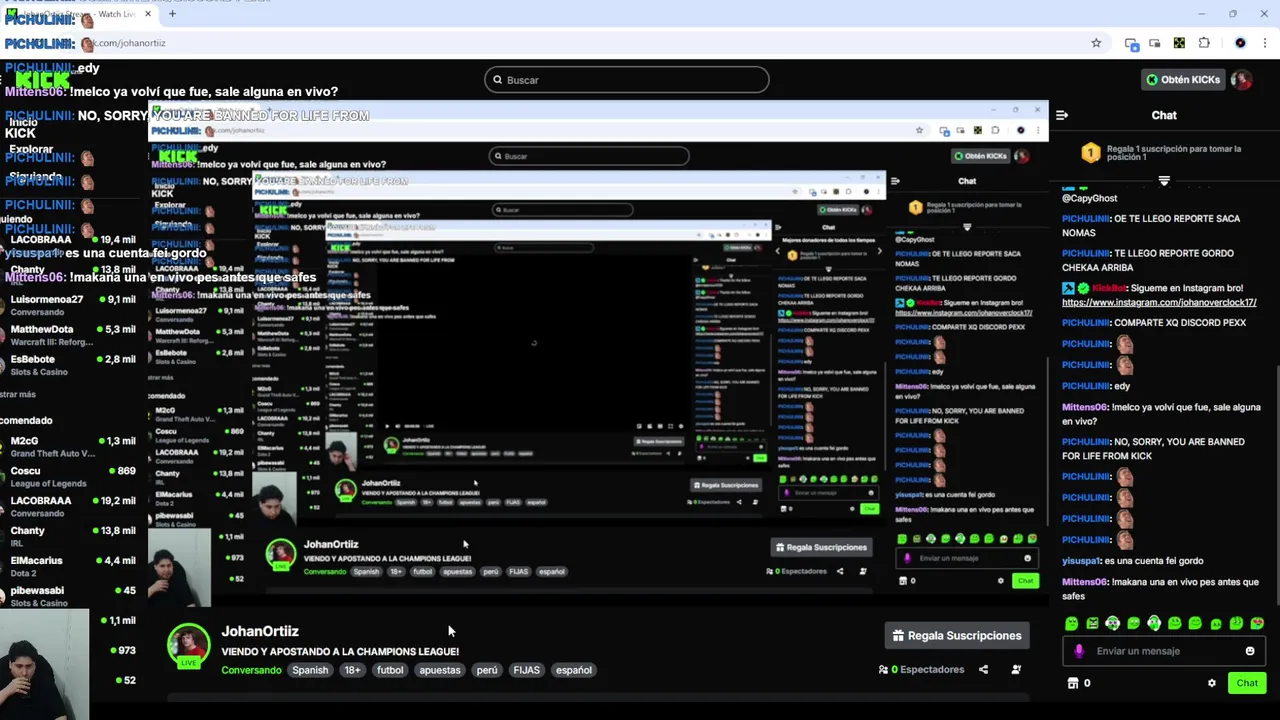Click the follow user icon beside share
1280x720 pixels.
(1016, 670)
